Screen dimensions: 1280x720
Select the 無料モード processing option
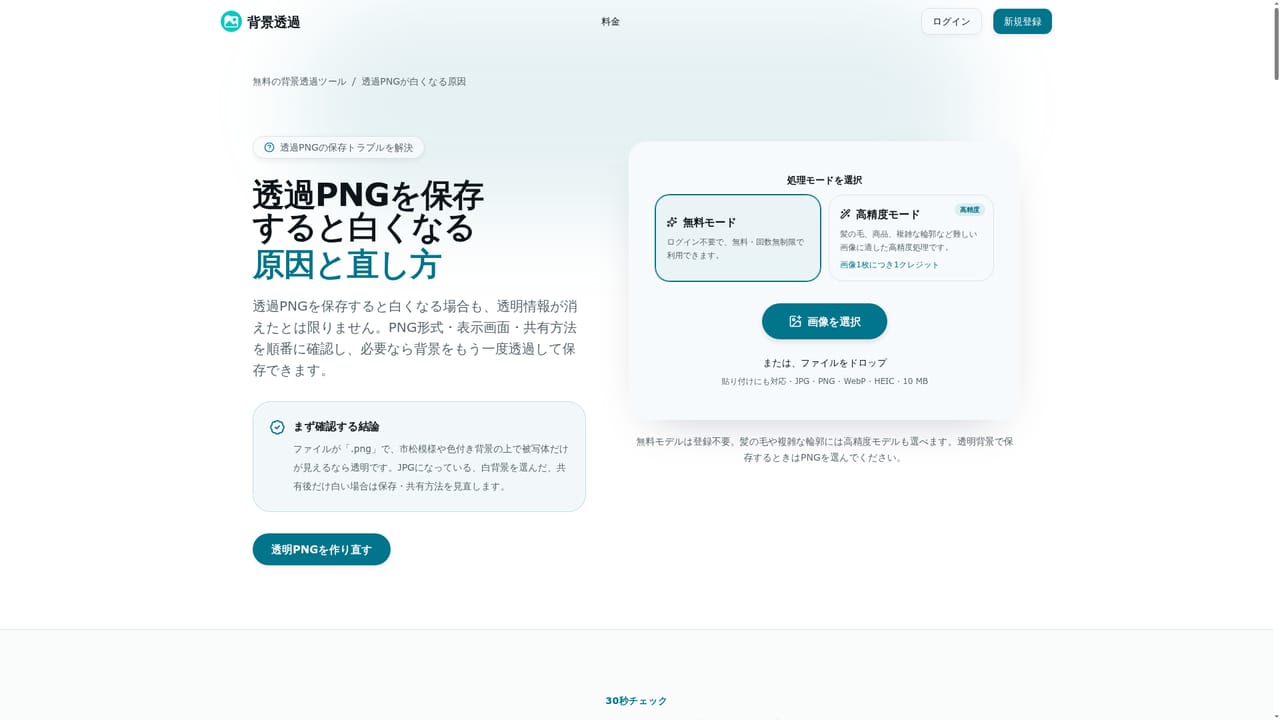click(x=738, y=238)
